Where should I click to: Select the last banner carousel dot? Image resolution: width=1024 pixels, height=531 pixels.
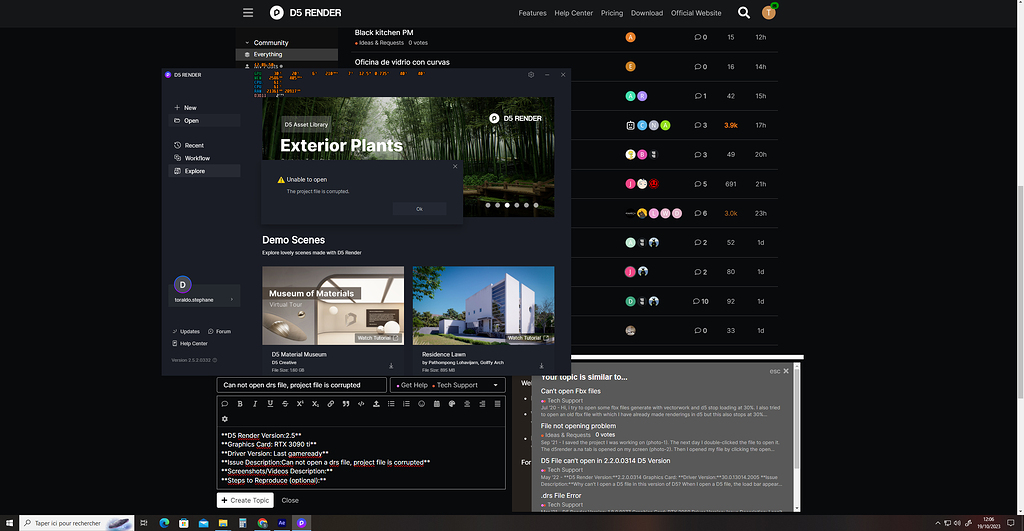click(x=536, y=205)
